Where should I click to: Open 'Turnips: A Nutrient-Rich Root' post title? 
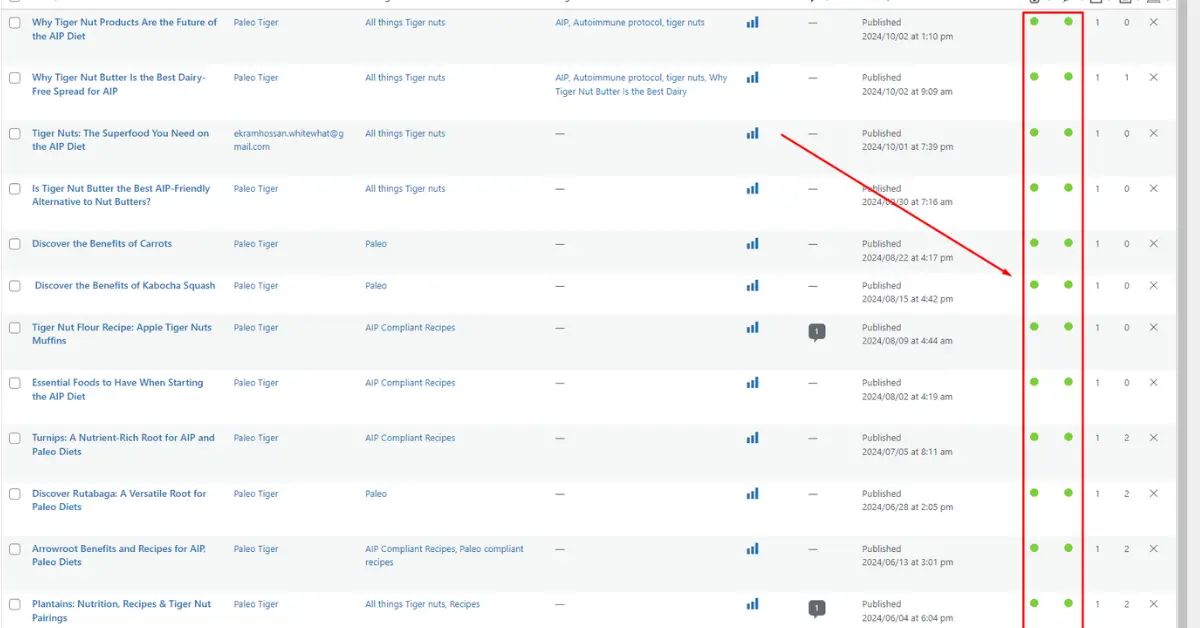123,438
